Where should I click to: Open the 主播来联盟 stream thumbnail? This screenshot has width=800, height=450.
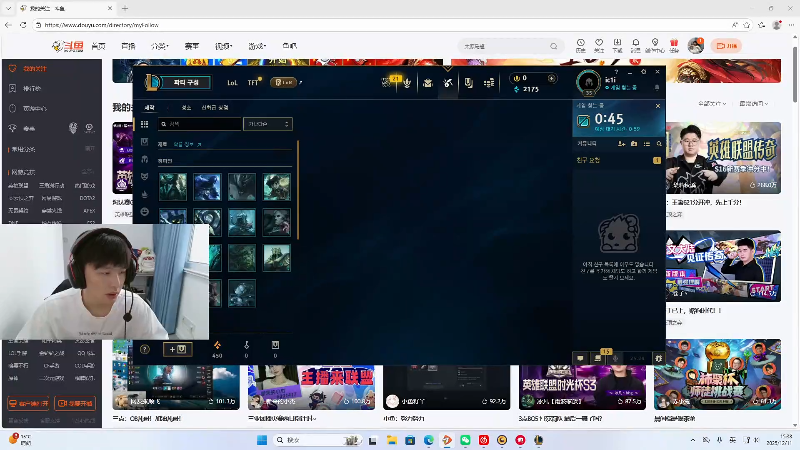point(311,387)
